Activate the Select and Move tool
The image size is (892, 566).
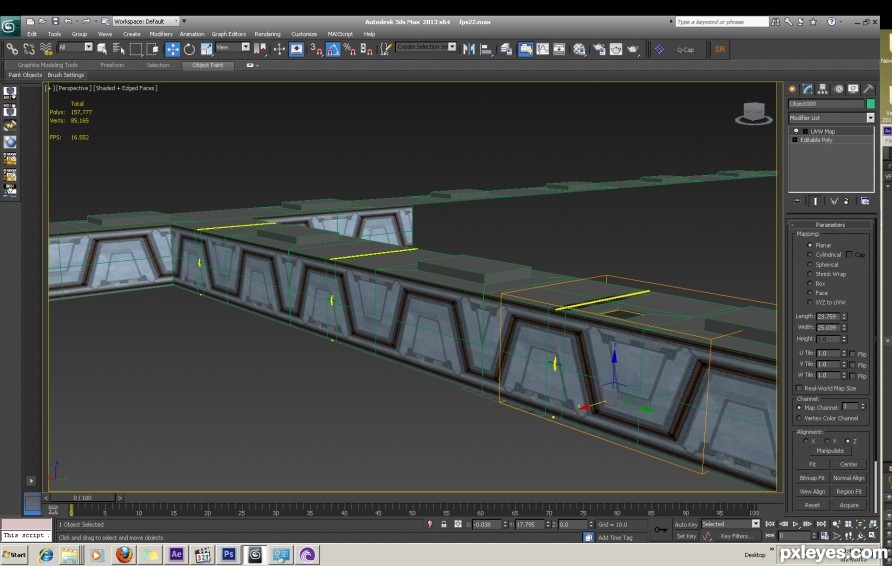tap(172, 49)
